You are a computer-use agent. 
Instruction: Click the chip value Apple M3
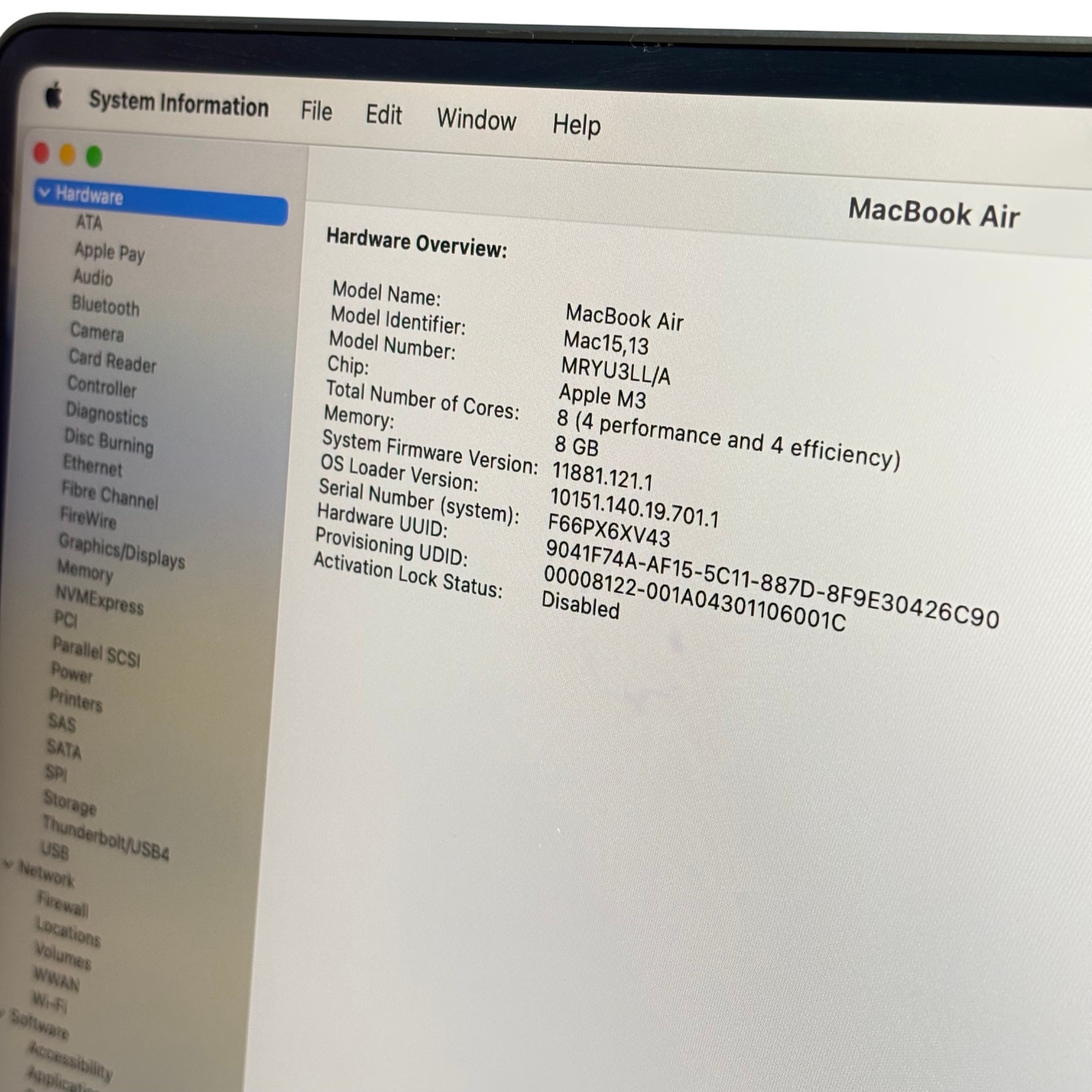coord(602,396)
